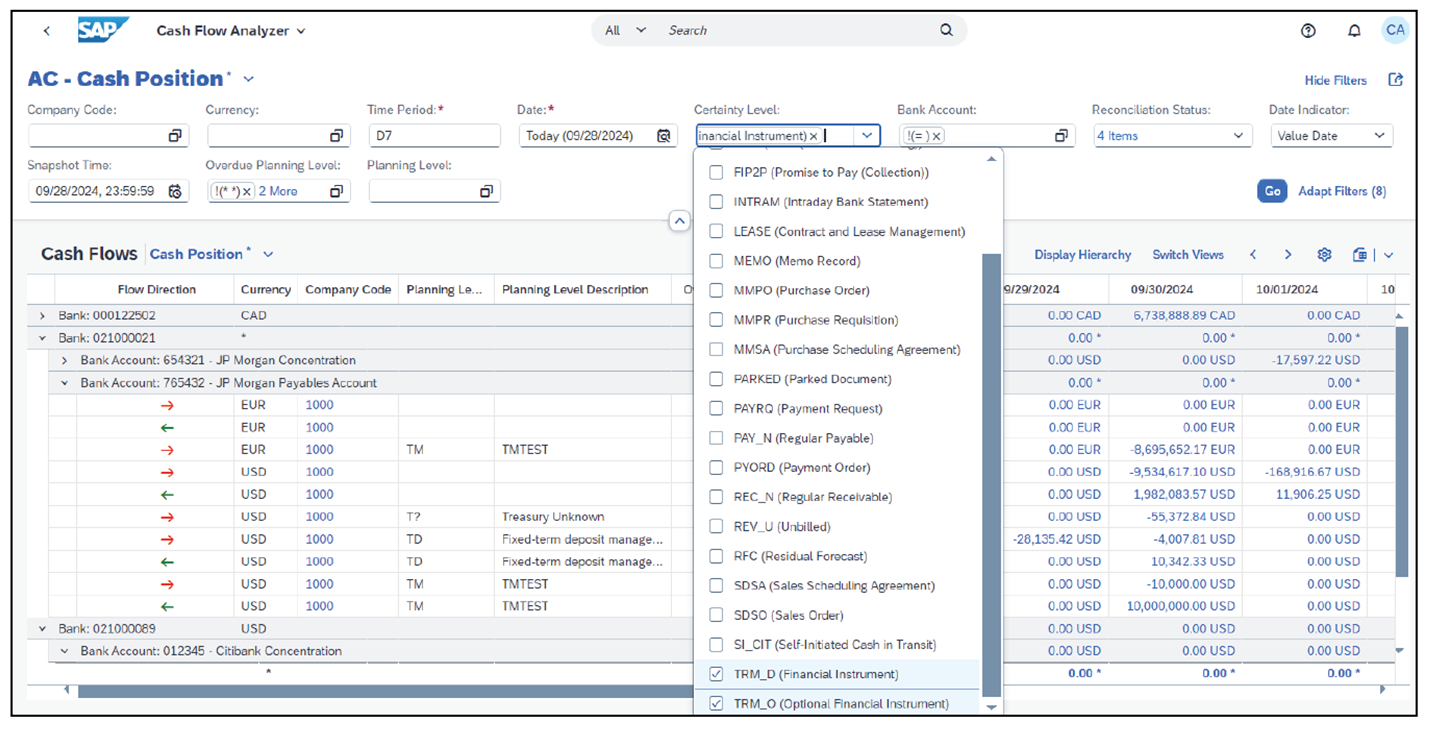
Task: Check PAYRQ (Payment Request) option
Action: 716,408
